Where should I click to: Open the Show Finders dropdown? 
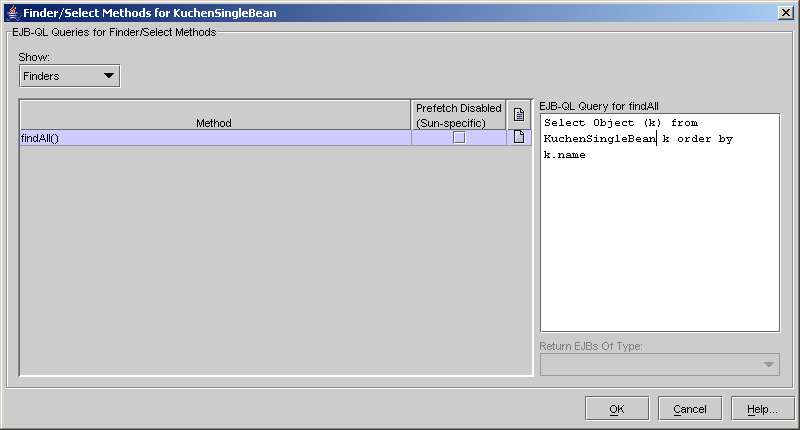(x=69, y=75)
